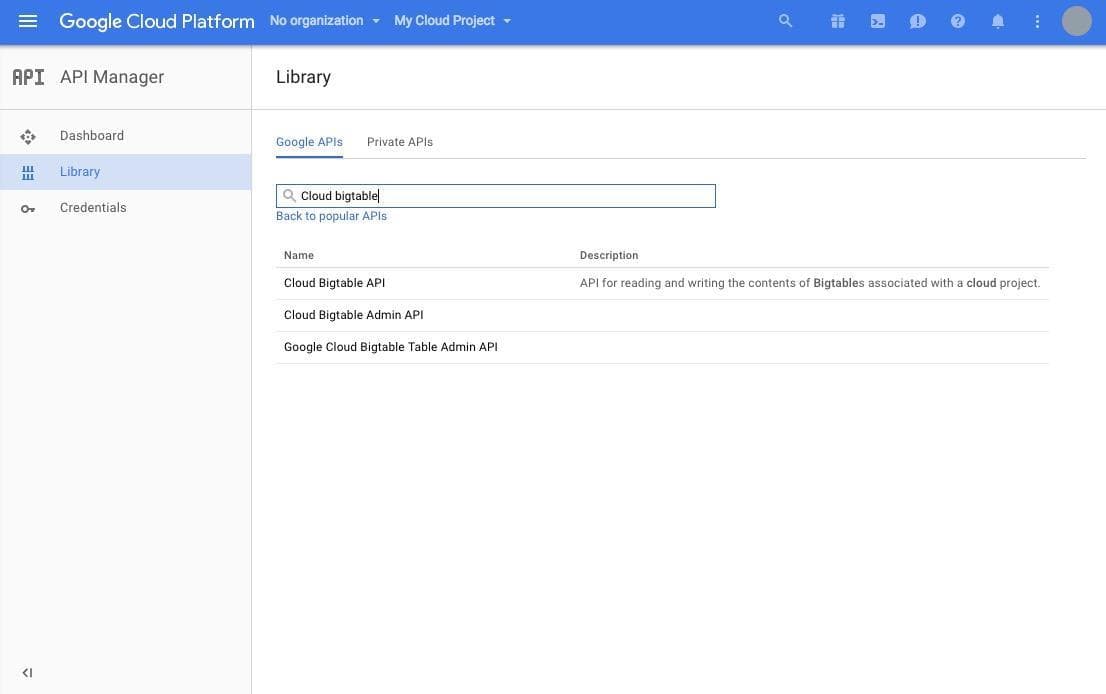Click the Cloud Bigtable API description text
Image resolution: width=1106 pixels, height=694 pixels.
coord(810,283)
